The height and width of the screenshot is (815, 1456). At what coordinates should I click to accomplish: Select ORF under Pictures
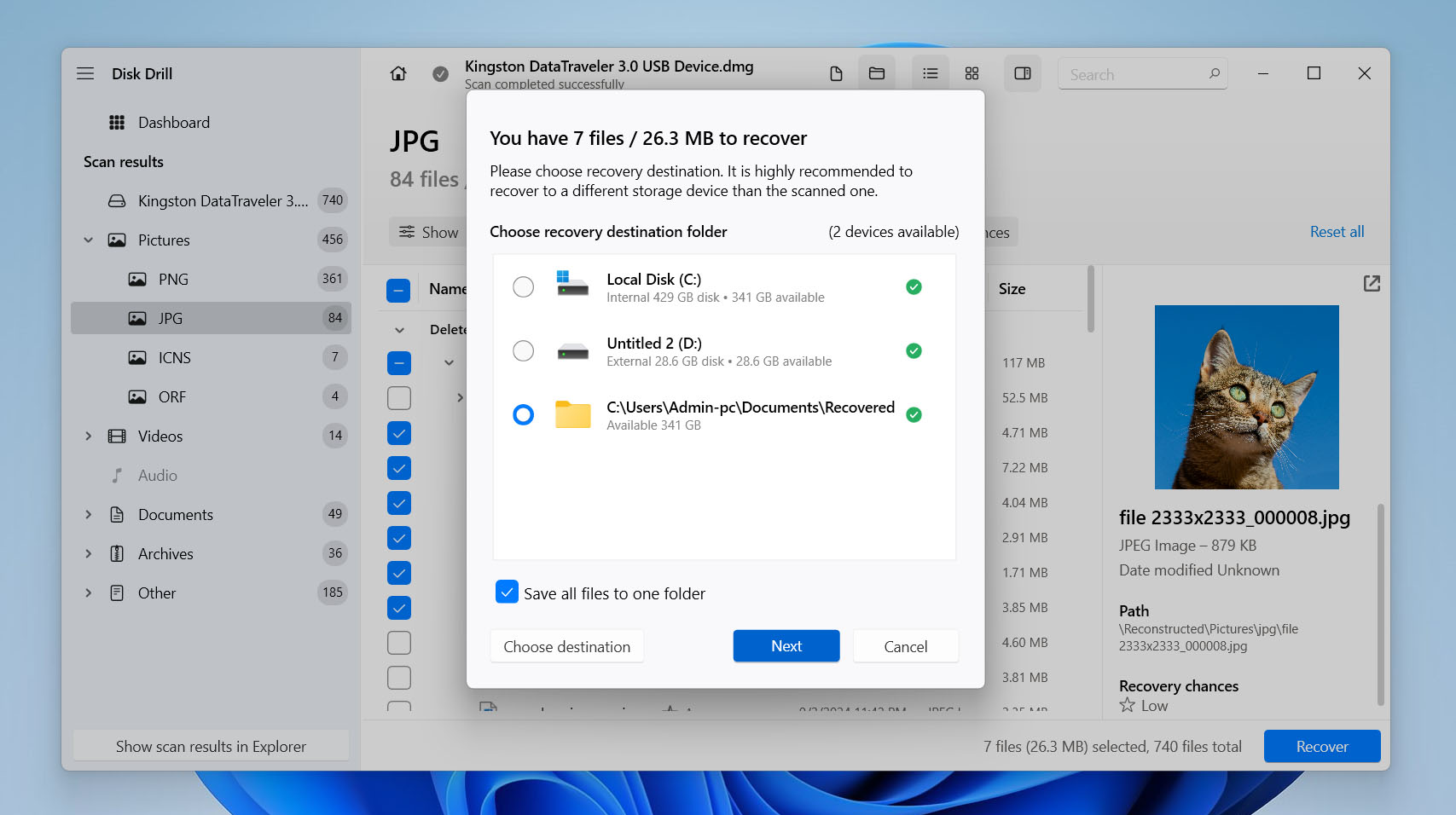(211, 397)
